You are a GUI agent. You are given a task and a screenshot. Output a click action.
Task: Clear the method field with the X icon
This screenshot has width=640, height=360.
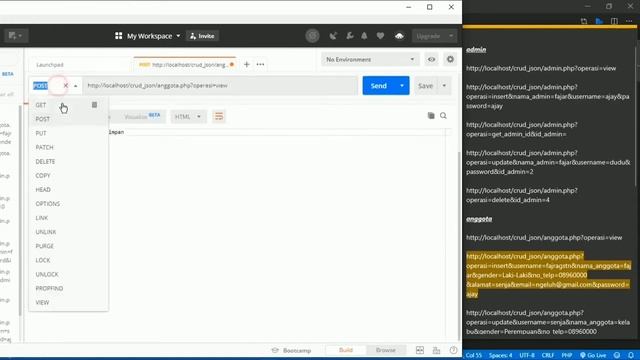tap(66, 86)
